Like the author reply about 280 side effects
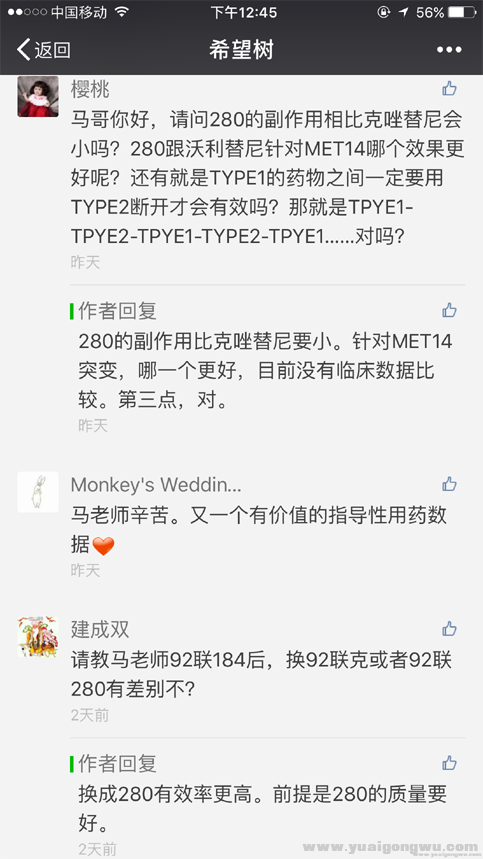The height and width of the screenshot is (859, 483). (450, 311)
